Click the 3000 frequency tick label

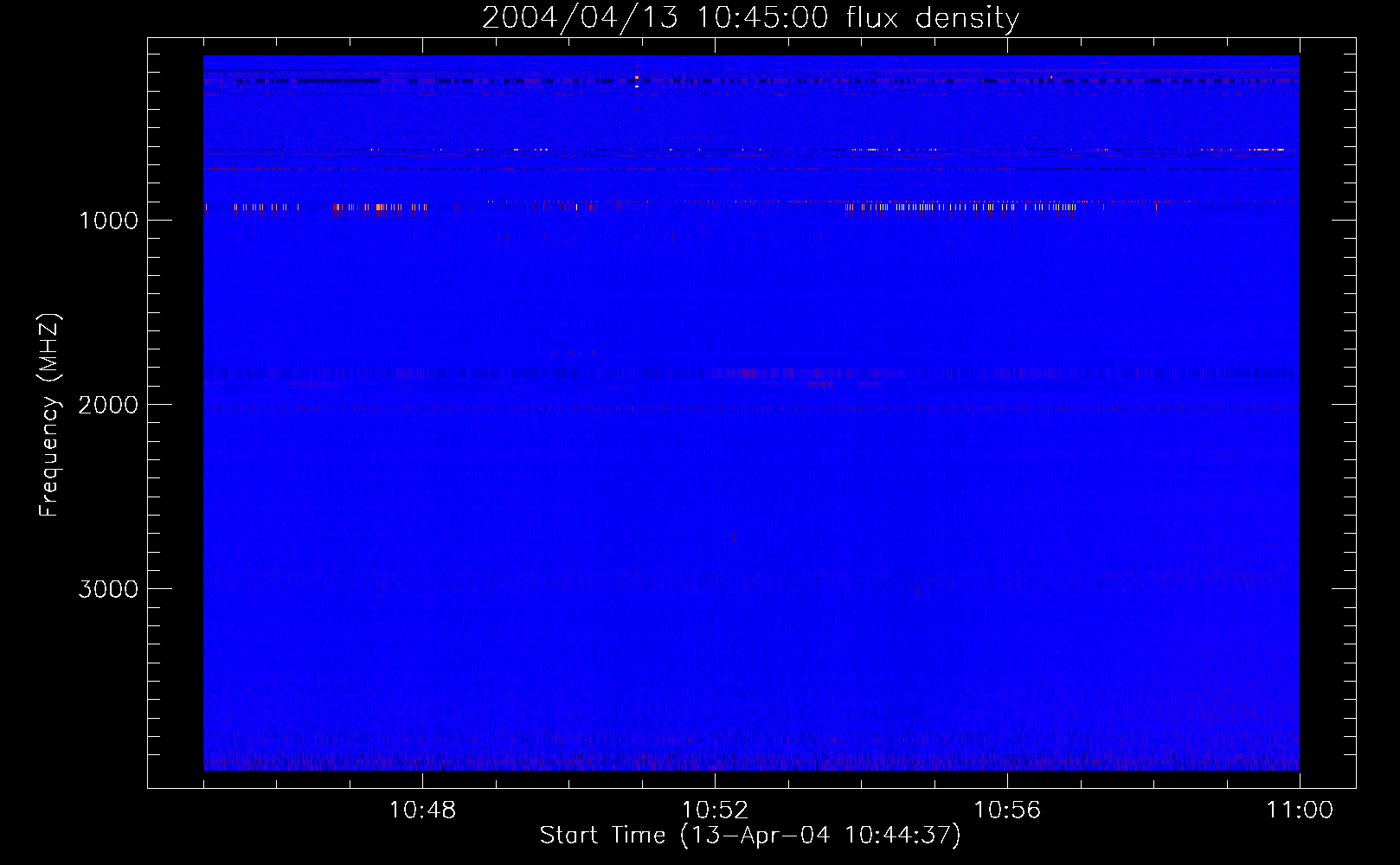[x=108, y=589]
